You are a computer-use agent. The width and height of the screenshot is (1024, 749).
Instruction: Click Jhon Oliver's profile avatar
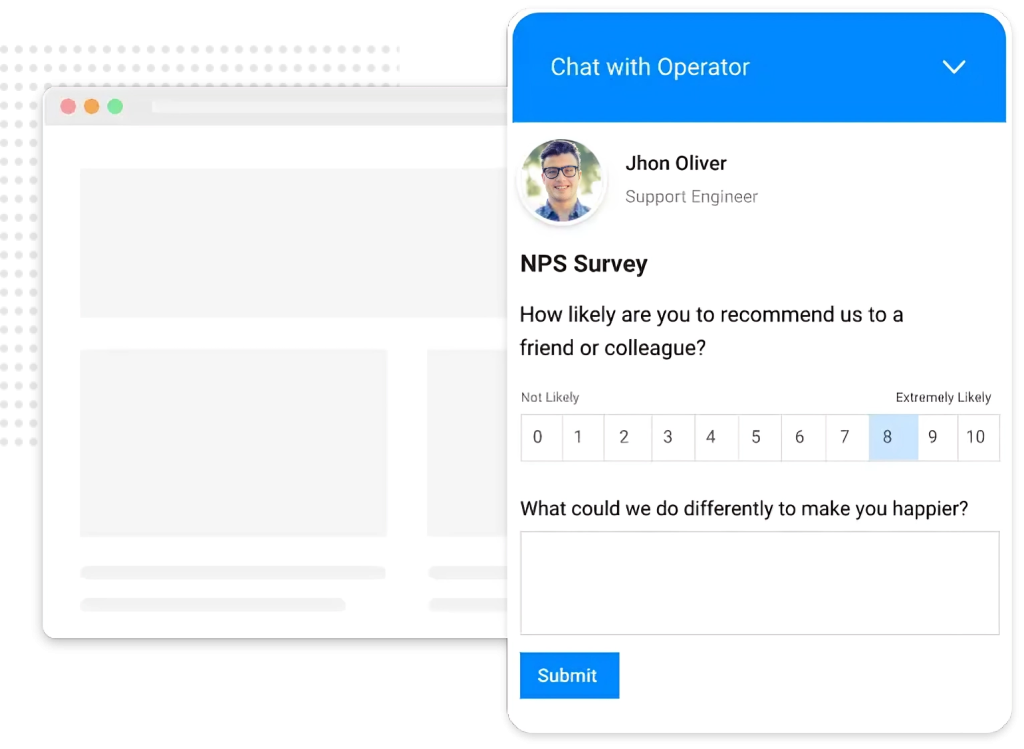click(x=561, y=180)
